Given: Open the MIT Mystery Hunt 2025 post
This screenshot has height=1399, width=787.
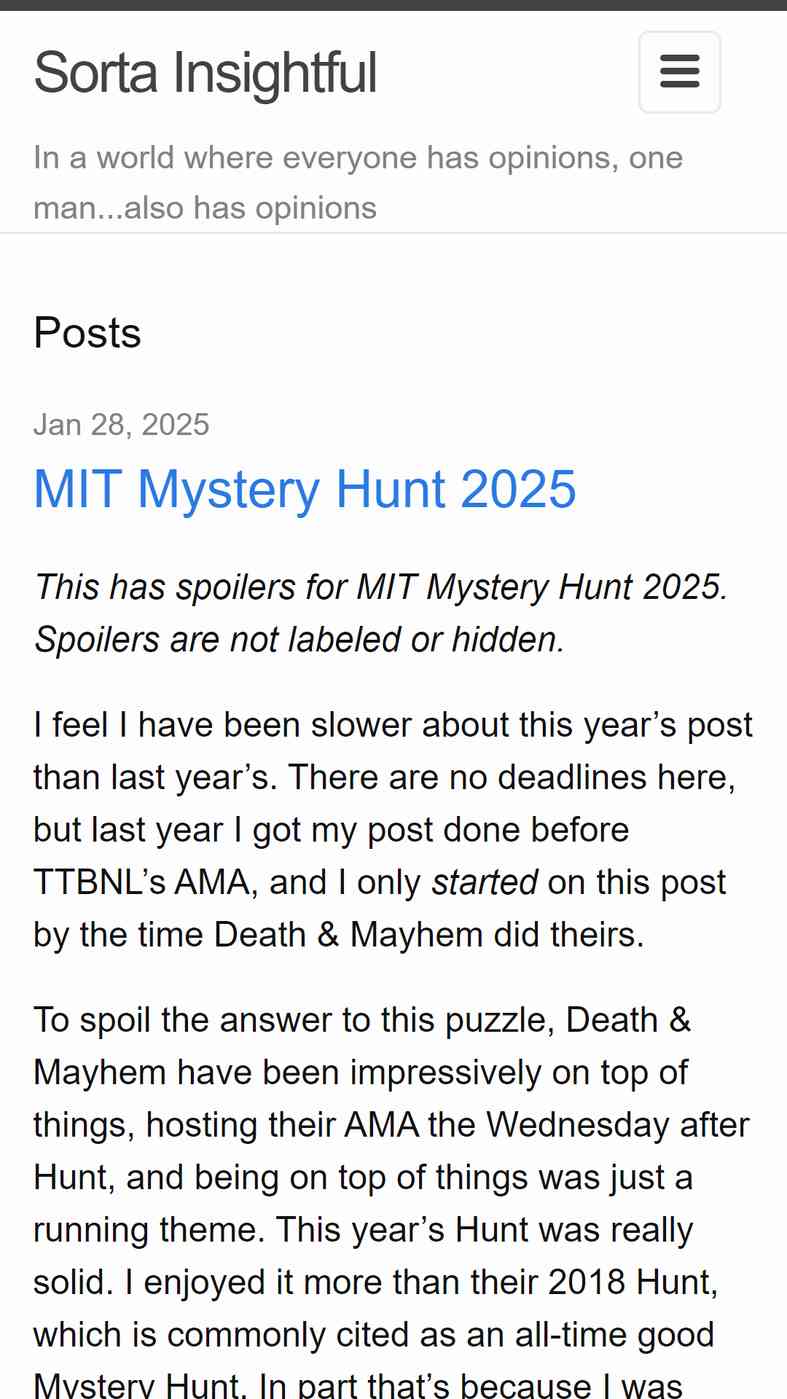Looking at the screenshot, I should tap(305, 489).
